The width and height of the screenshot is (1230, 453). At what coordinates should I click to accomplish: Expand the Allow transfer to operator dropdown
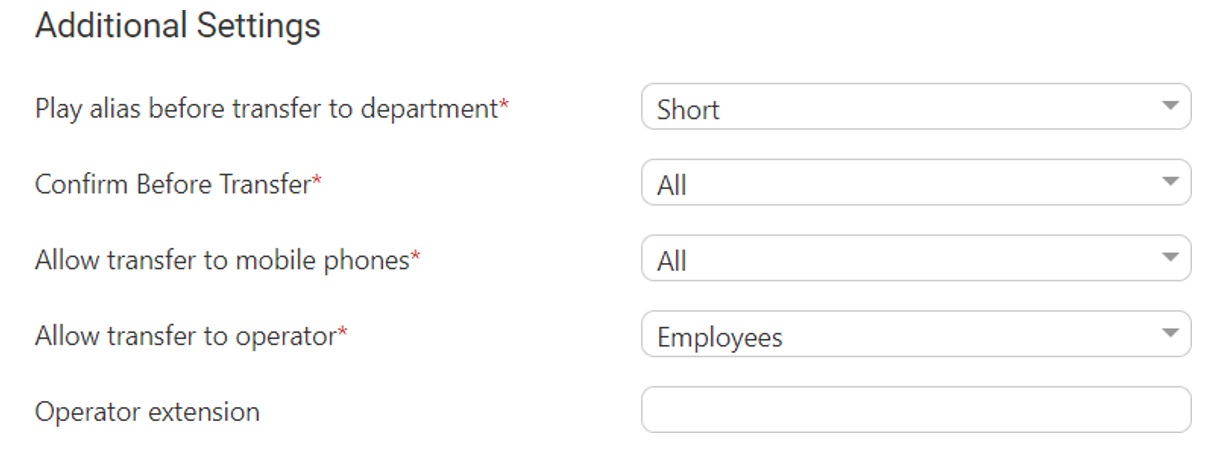pyautogui.click(x=915, y=336)
